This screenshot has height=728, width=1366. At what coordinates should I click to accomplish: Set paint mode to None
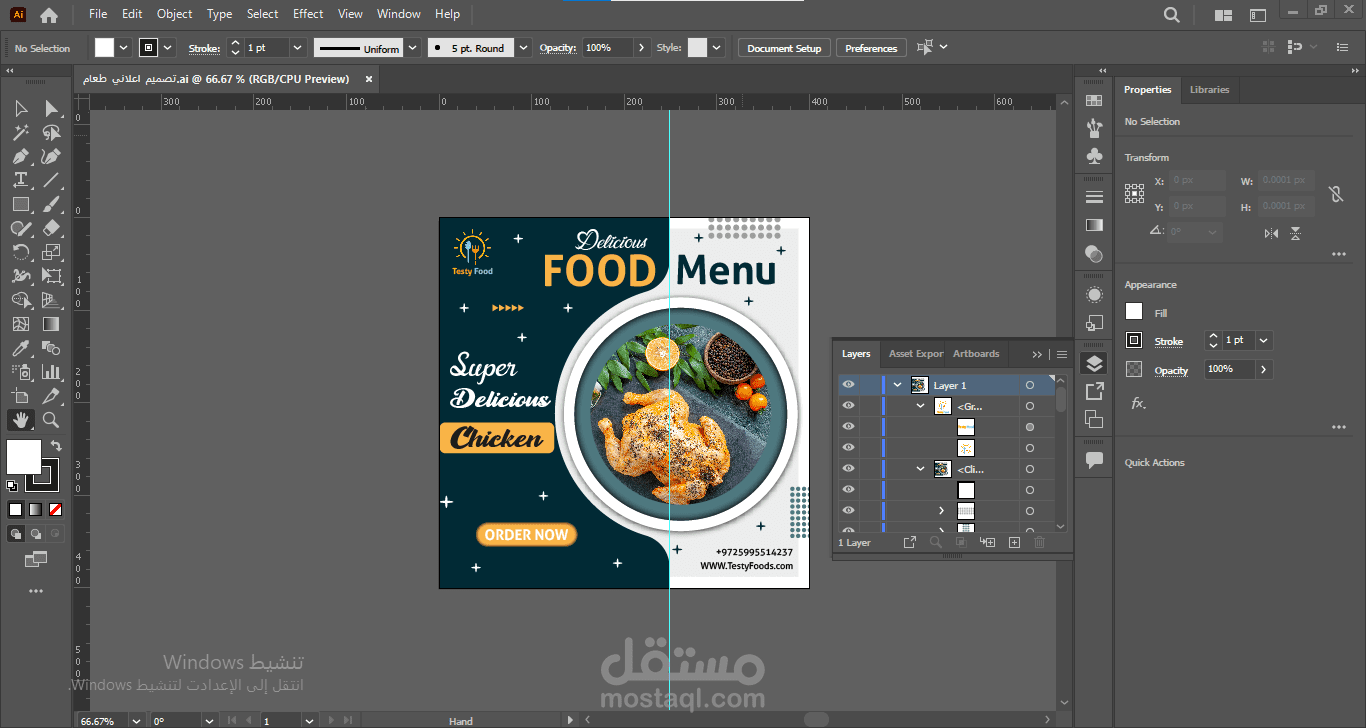[x=55, y=509]
